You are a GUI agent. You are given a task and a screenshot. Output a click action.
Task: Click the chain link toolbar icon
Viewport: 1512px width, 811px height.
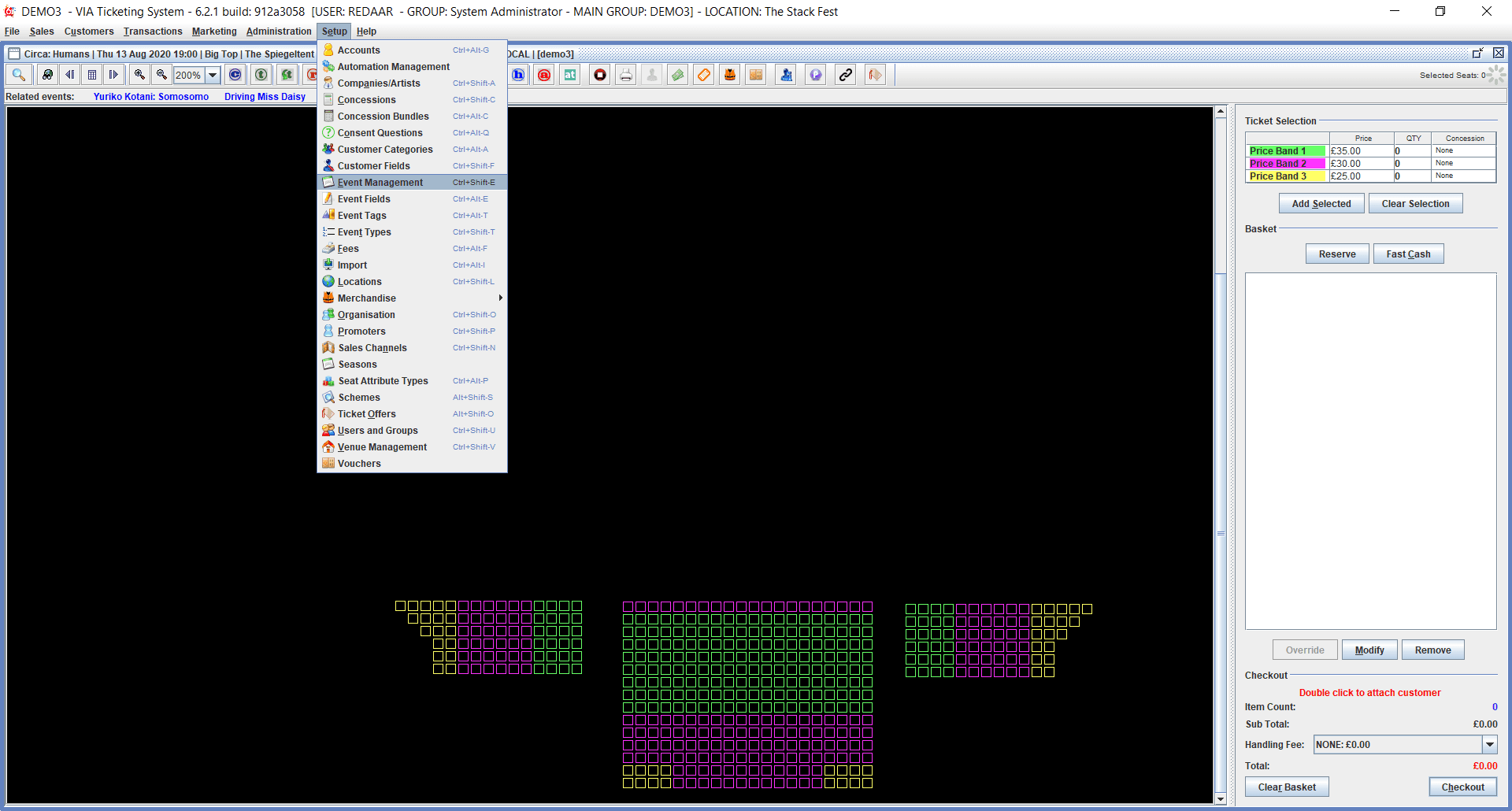pos(845,75)
